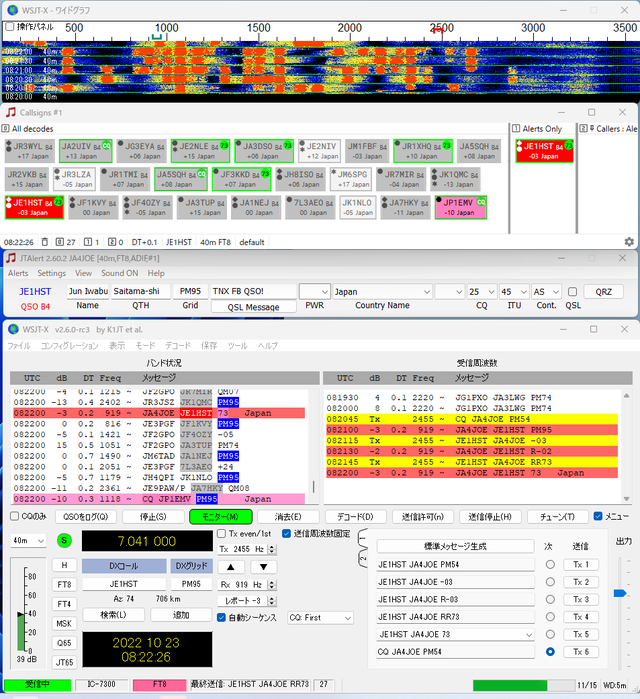Select the JR3LZA callsign tile
Viewport: 640px width, 699px height.
(x=74, y=179)
